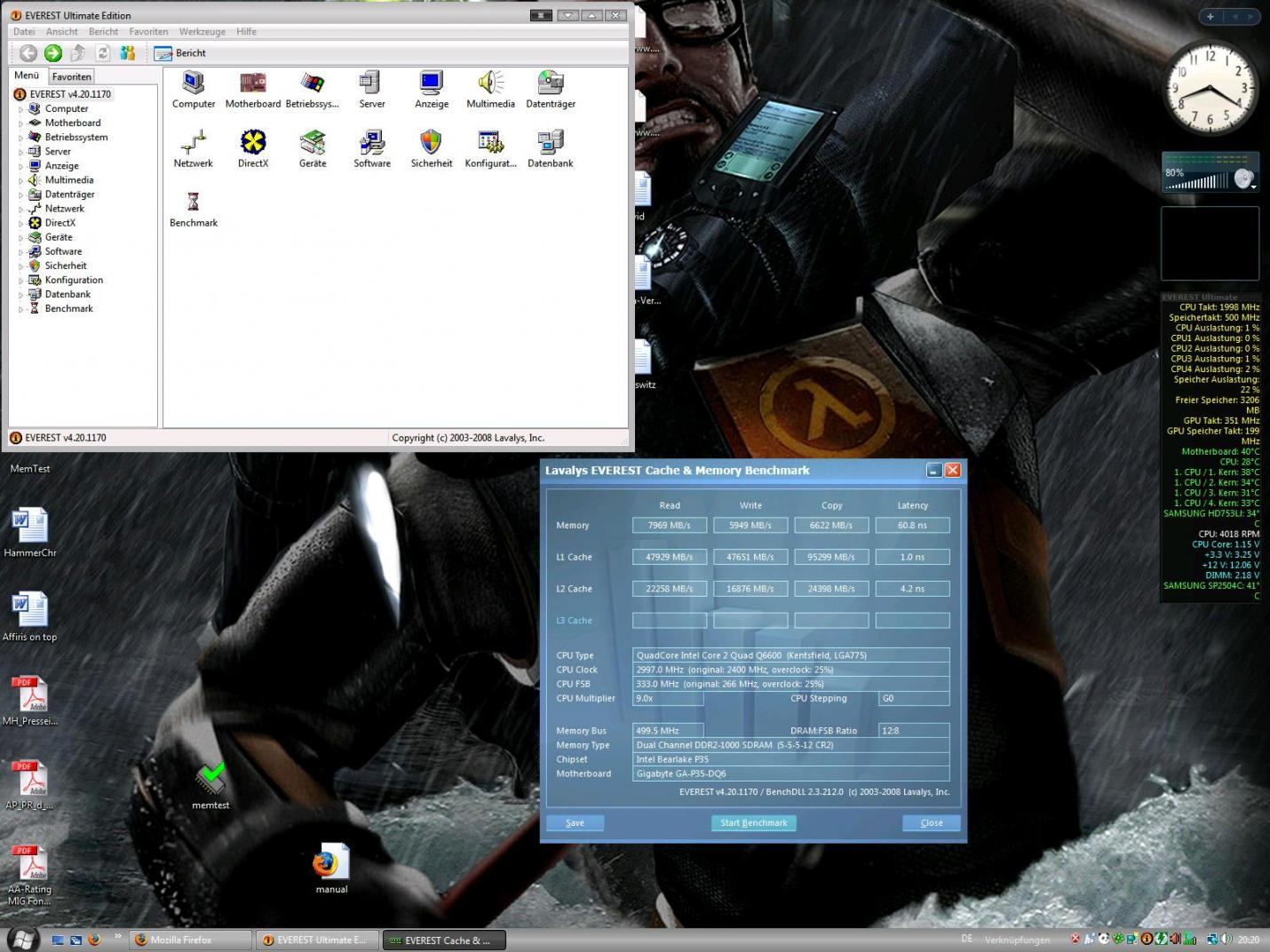
Task: Click the users icon in EVEREST toolbar
Action: point(128,53)
